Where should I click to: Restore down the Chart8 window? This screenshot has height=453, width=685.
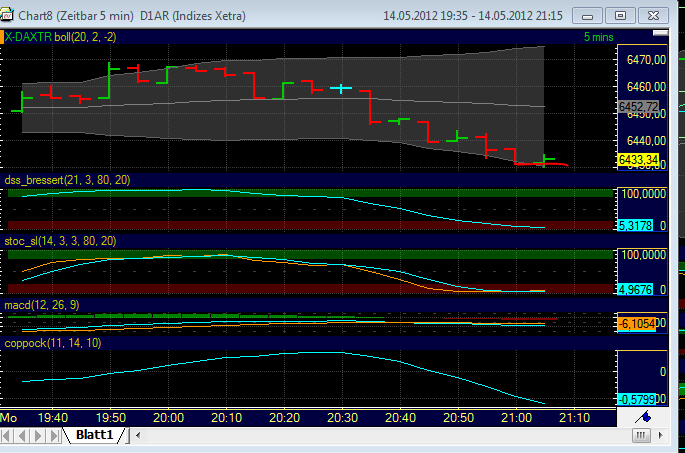coord(620,16)
